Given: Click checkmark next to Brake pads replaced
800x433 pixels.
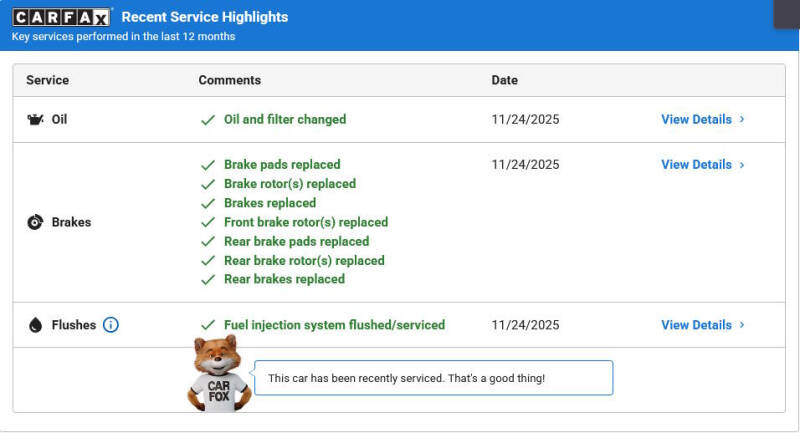Looking at the screenshot, I should [208, 165].
